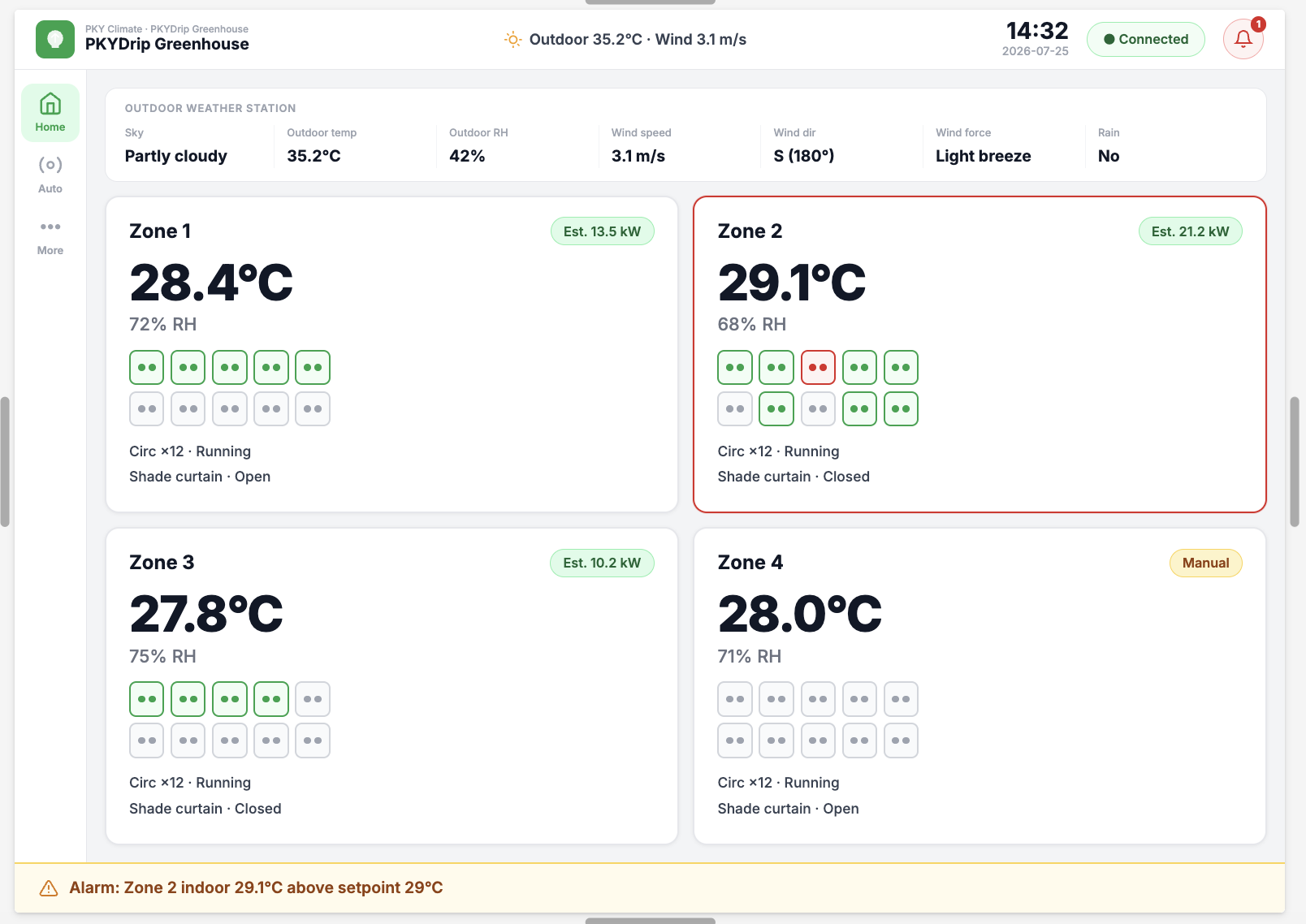Click the wind speed 3.1 m/s value
Image resolution: width=1306 pixels, height=924 pixels.
click(638, 156)
